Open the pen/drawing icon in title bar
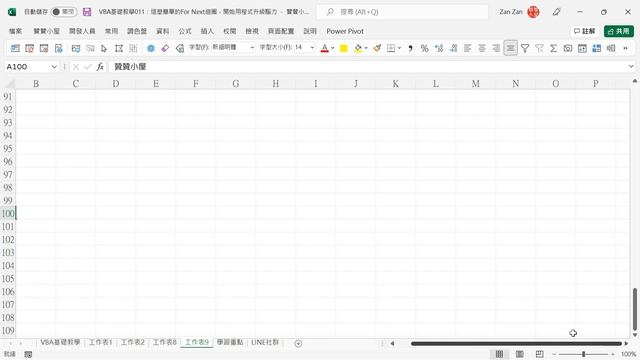The height and width of the screenshot is (360, 640). click(556, 12)
